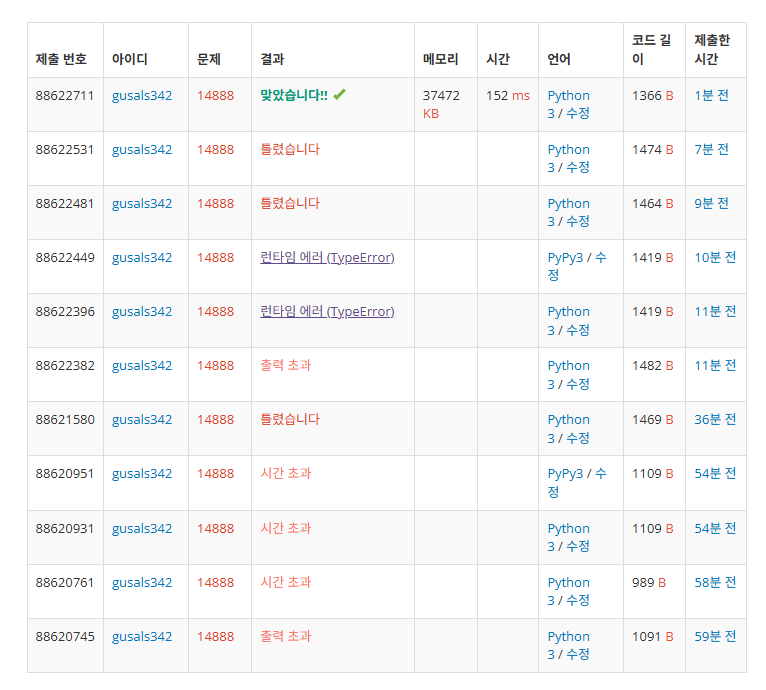Screen dimensions: 766x690
Task: Click the 틀렸습니다 result in row 88622531
Action: pyautogui.click(x=290, y=149)
